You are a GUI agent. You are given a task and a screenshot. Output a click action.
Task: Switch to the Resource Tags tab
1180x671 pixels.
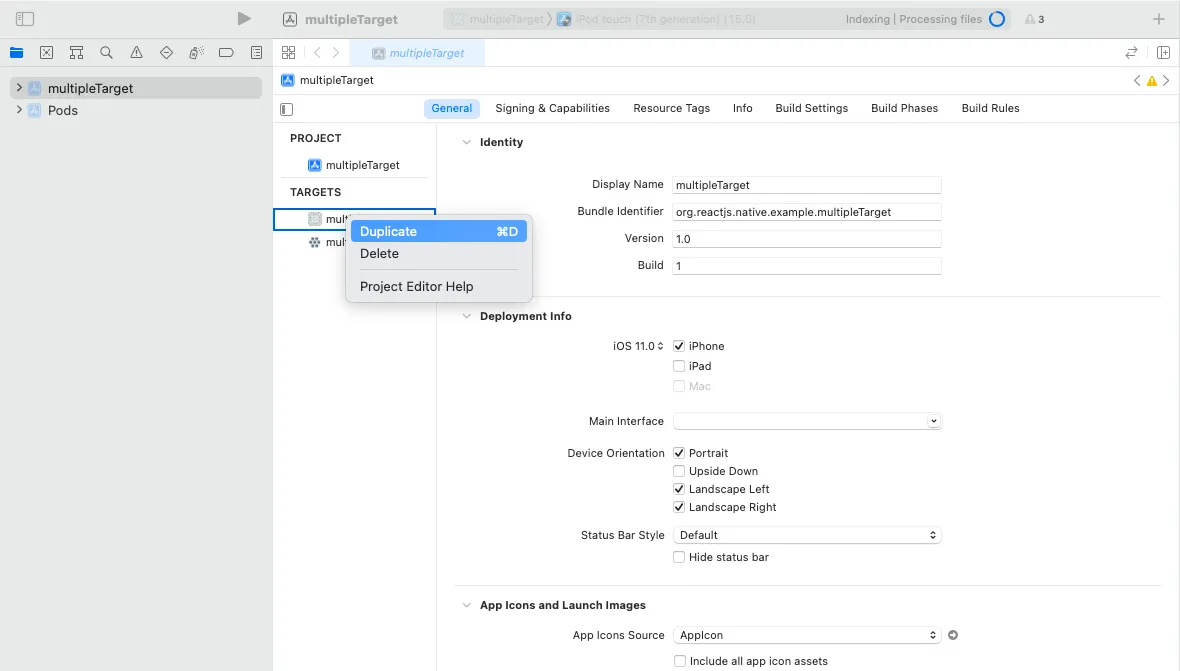click(x=671, y=108)
